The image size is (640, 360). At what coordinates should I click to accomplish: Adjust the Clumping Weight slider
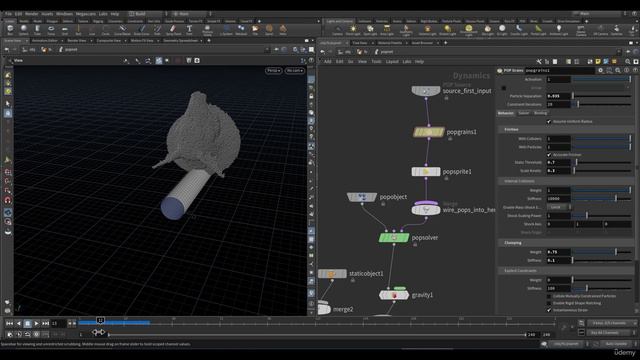[x=602, y=252]
